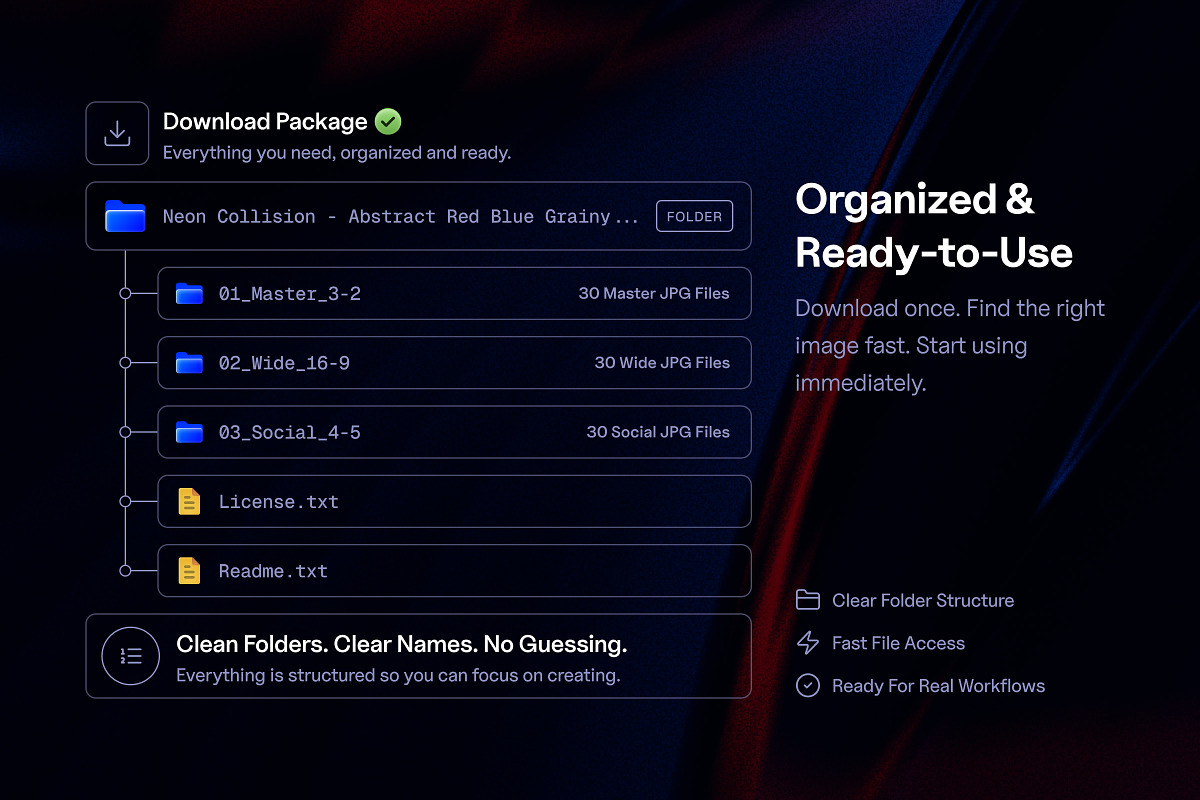Click the download package icon

[117, 133]
